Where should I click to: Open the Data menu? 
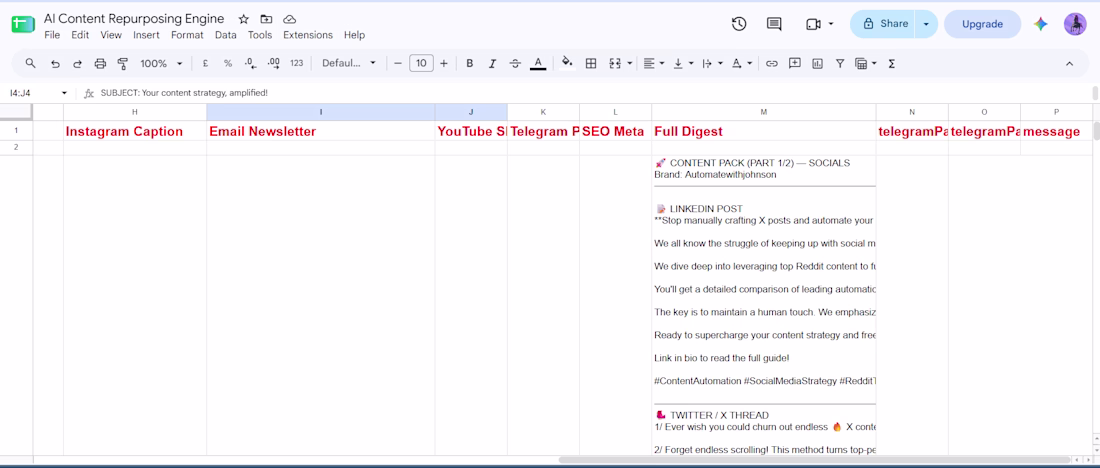[x=226, y=35]
